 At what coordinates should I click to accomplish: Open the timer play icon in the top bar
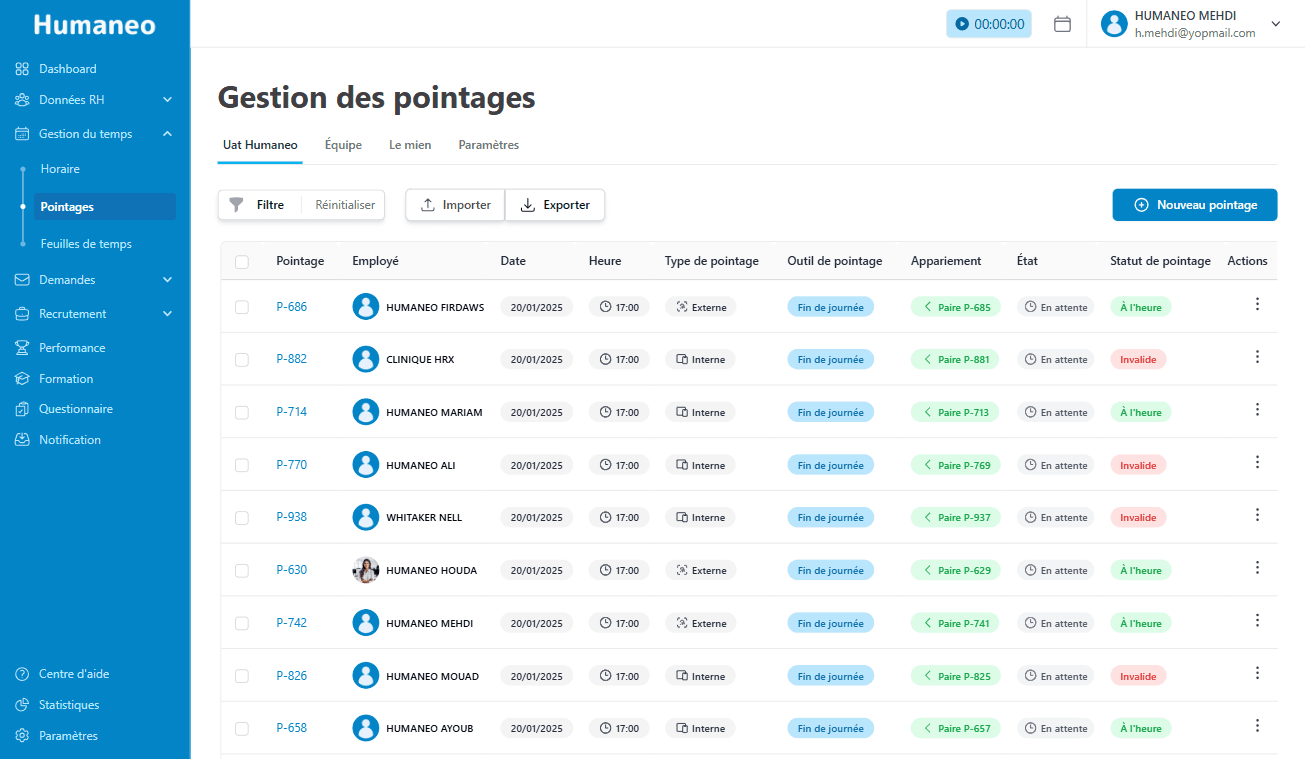(x=961, y=22)
